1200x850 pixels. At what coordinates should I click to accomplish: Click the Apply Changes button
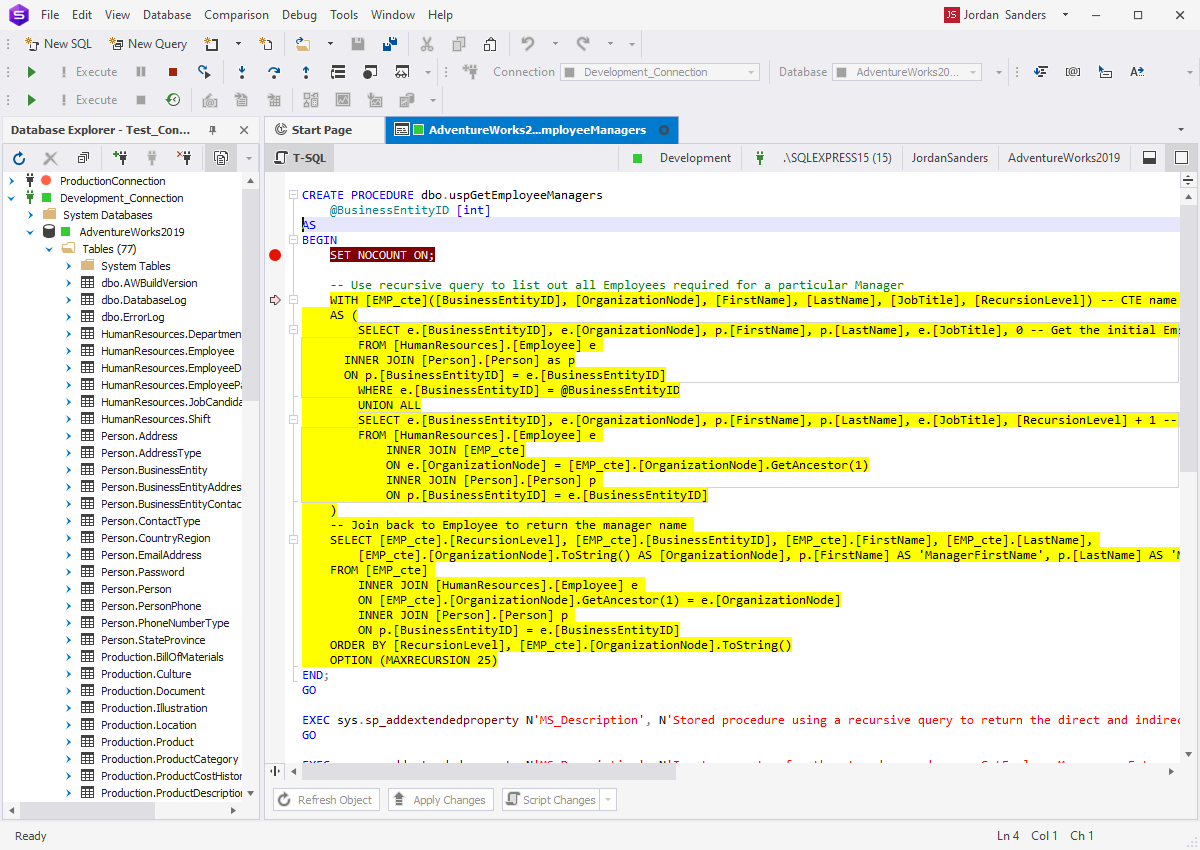tap(441, 799)
